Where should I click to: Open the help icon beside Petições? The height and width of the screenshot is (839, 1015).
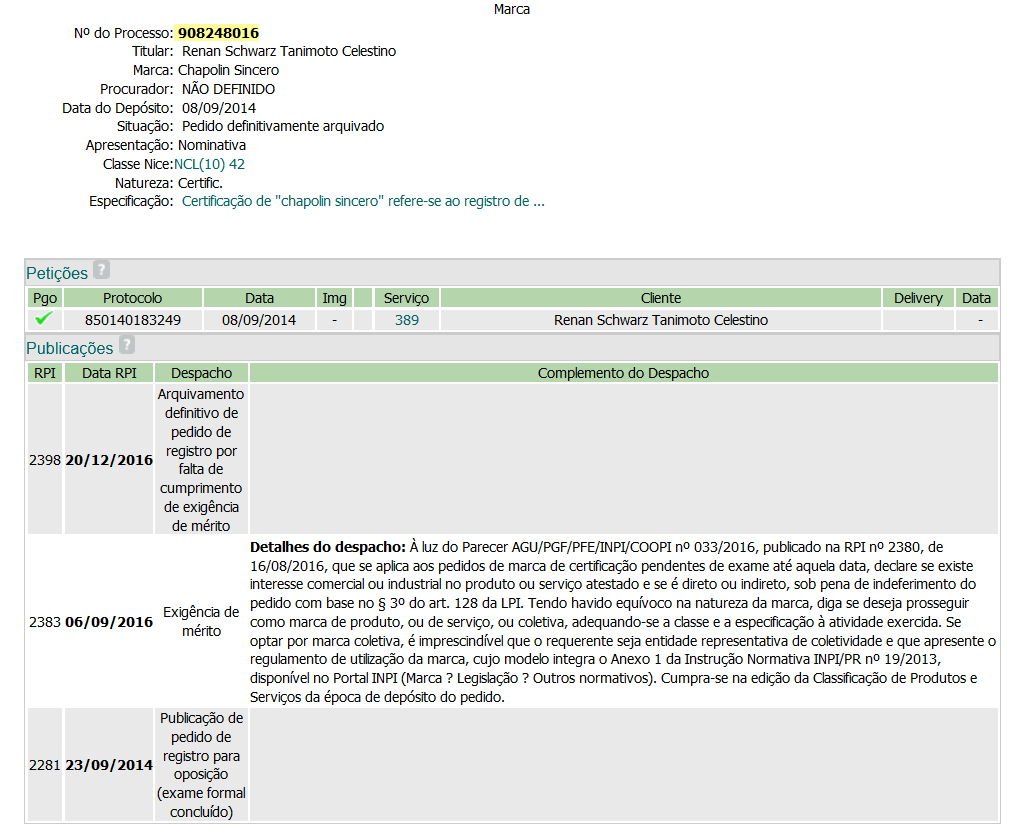(x=101, y=270)
